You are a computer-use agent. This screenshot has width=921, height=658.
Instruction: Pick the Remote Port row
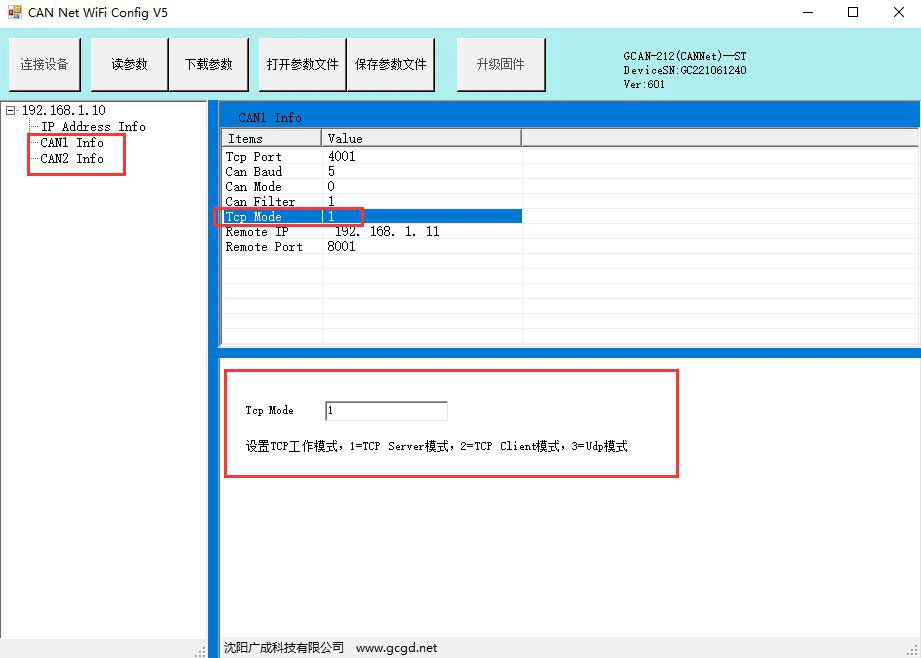click(x=264, y=247)
